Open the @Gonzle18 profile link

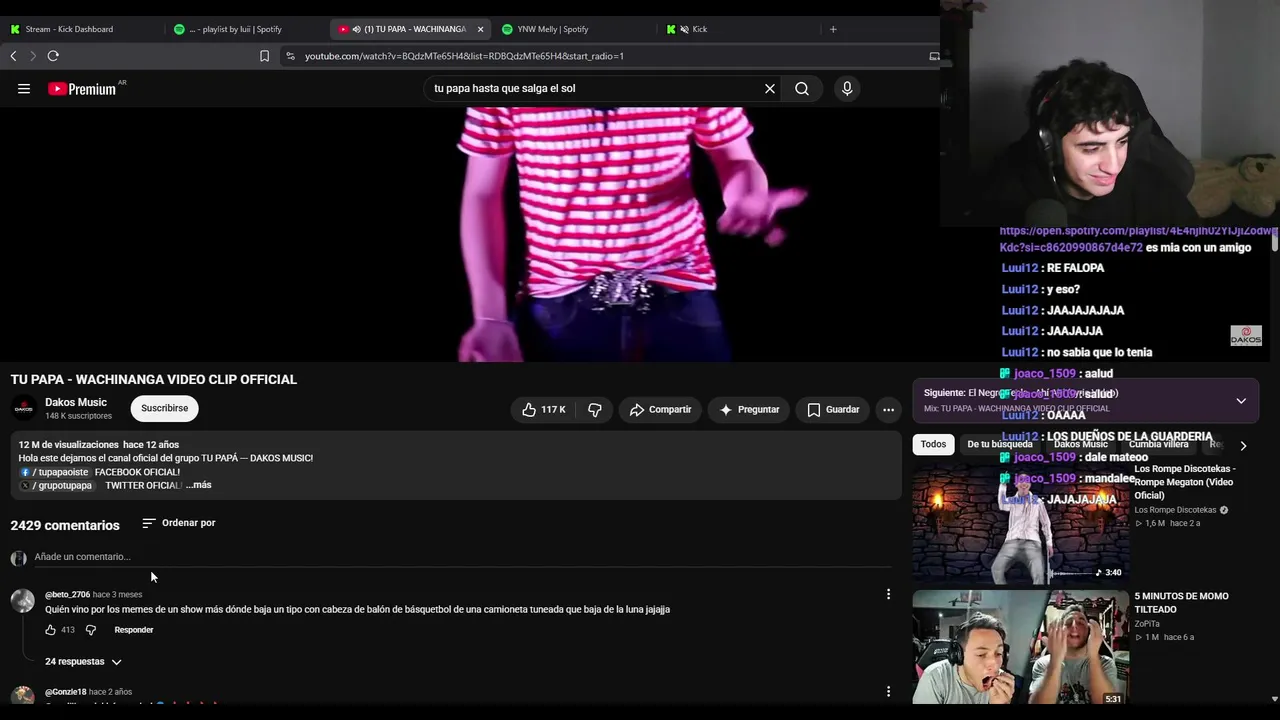pos(65,692)
